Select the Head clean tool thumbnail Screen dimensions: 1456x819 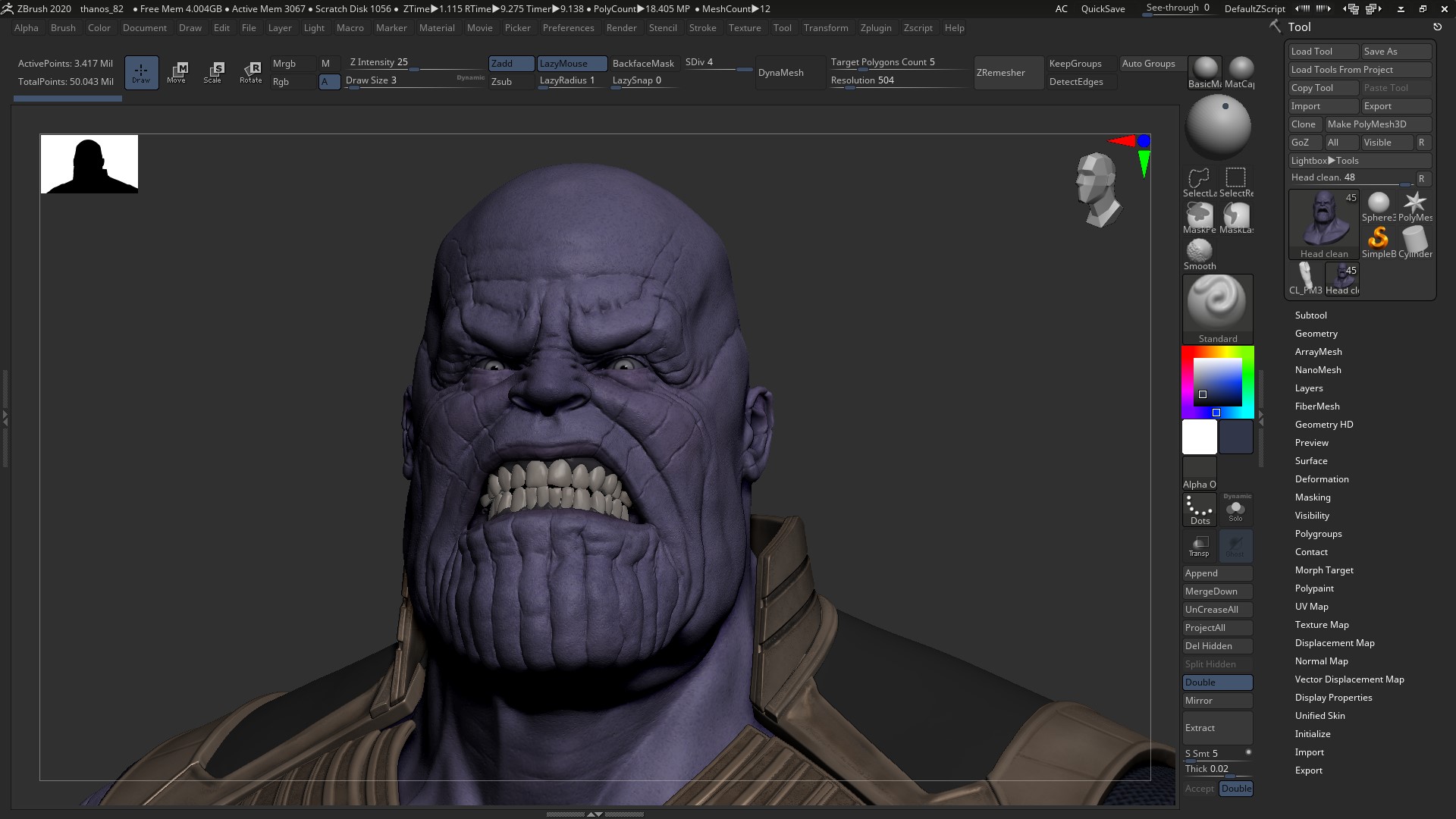click(1324, 224)
